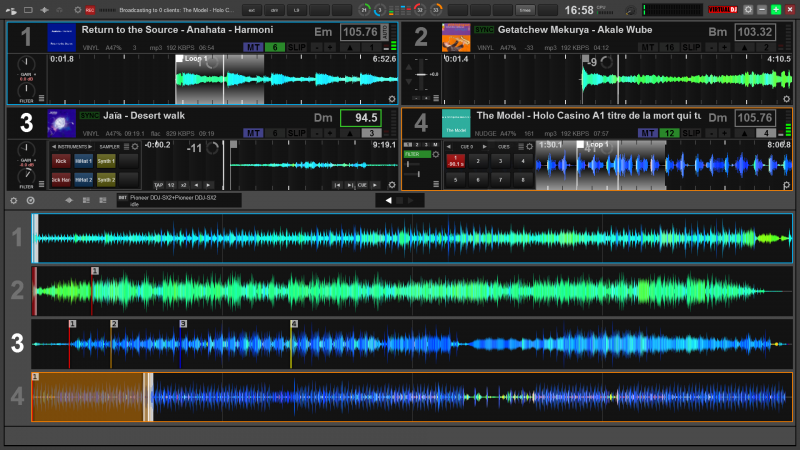Screen dimensions: 800x450
Task: Click CUE transport button on deck 3
Action: 362,185
